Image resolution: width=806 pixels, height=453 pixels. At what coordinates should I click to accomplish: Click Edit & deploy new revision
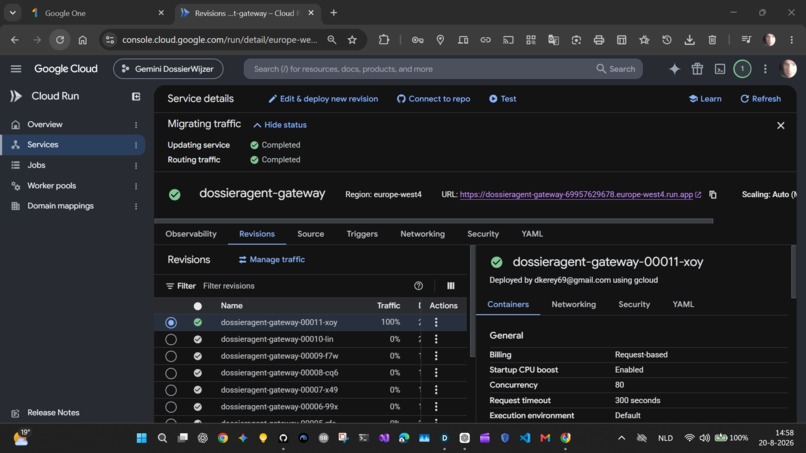coord(323,99)
